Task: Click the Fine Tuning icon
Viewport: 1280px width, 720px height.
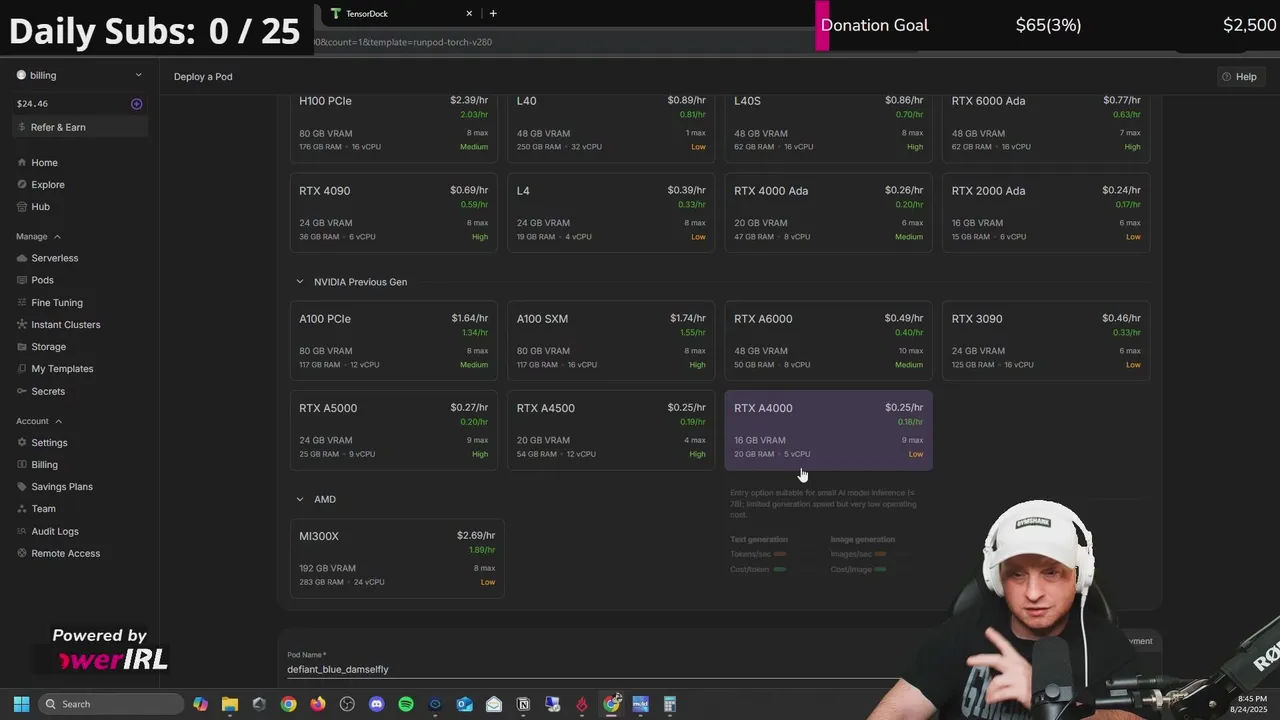Action: (21, 302)
